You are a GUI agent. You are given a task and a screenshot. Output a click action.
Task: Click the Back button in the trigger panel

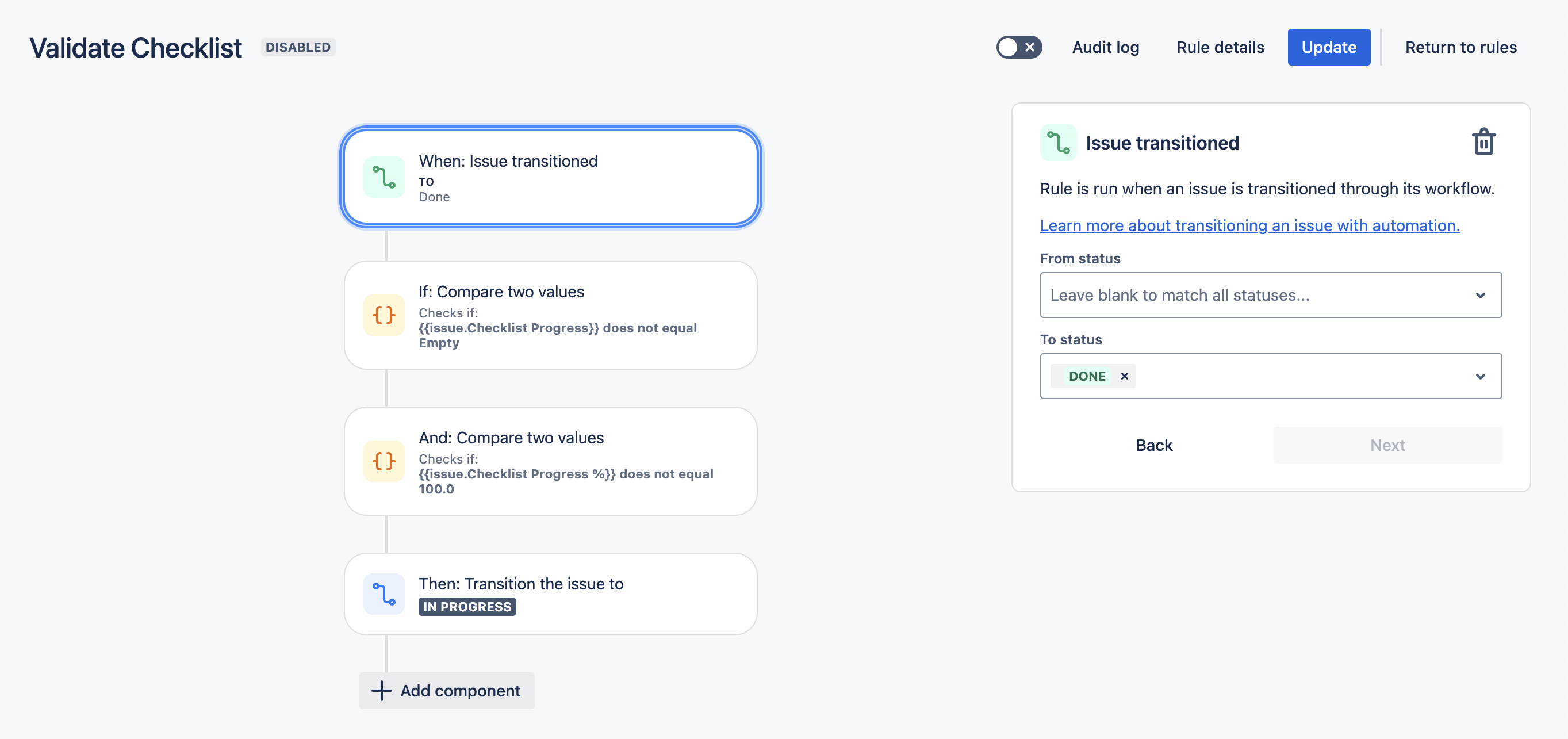(x=1153, y=445)
